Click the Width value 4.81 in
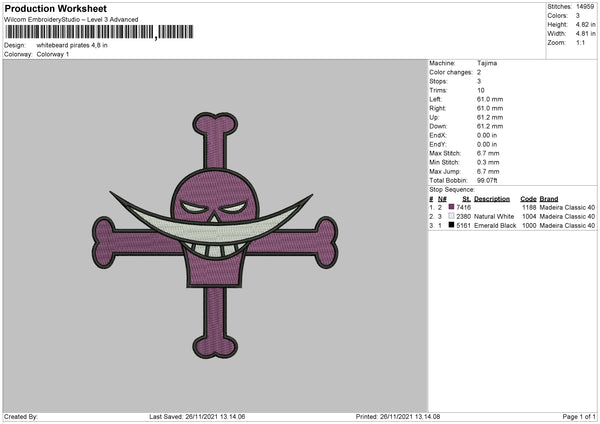 585,34
